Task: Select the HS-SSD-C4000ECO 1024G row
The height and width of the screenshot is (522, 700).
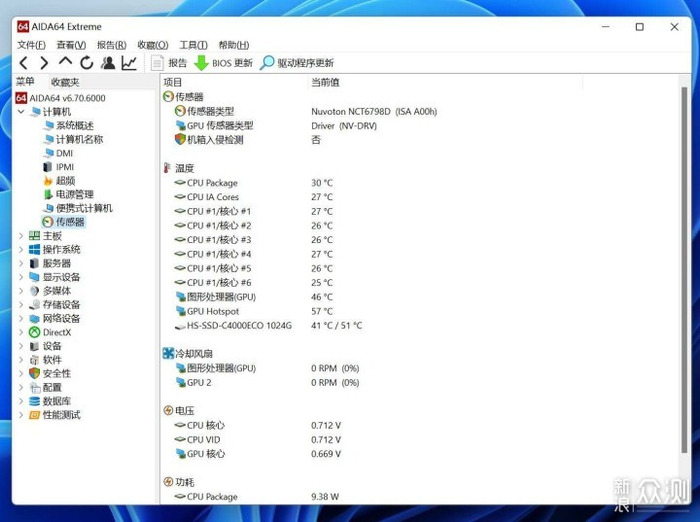Action: 268,326
